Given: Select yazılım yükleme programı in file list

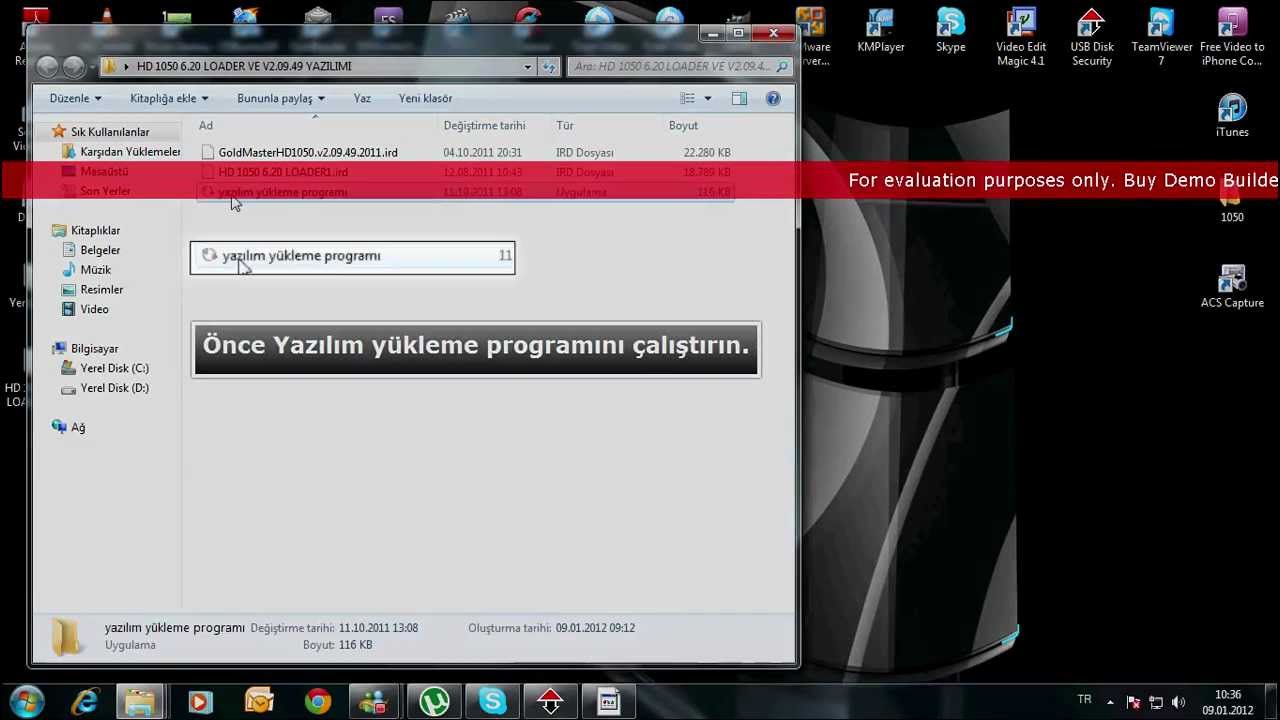Looking at the screenshot, I should (466, 192).
